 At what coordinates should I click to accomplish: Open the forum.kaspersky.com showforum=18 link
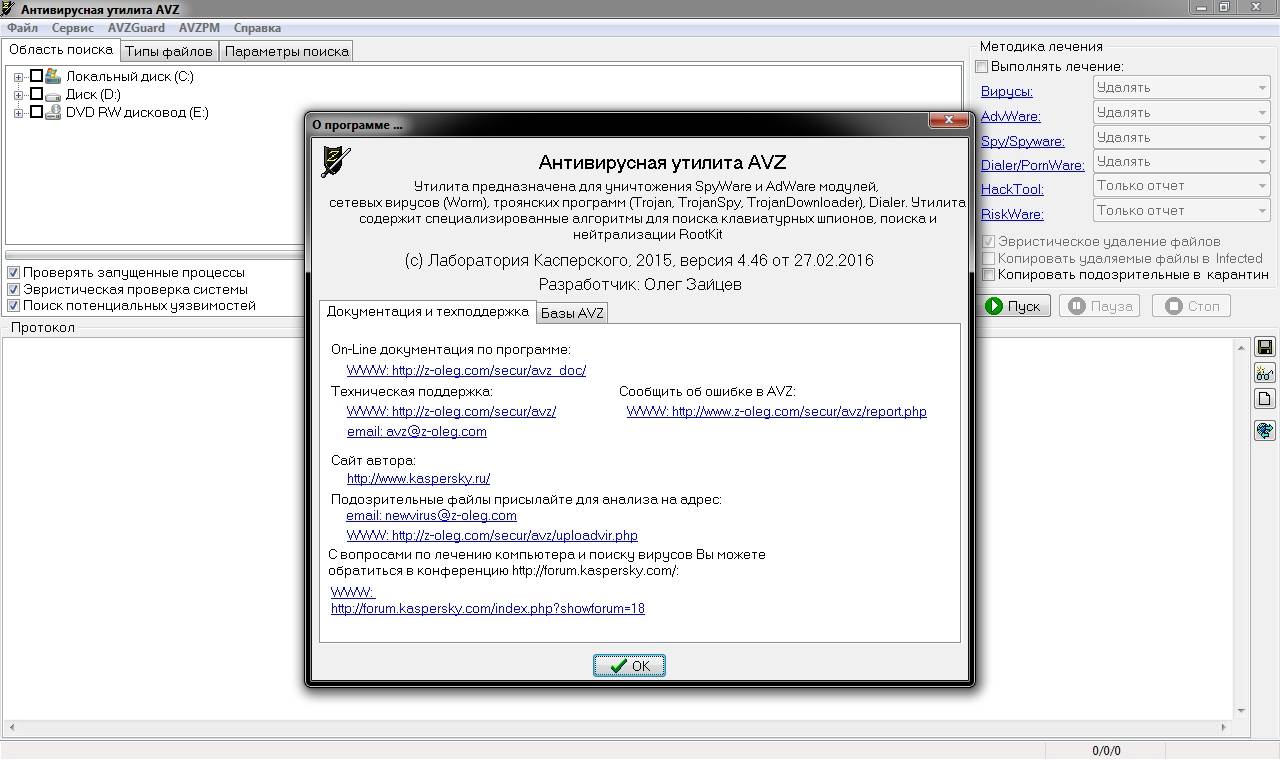tap(488, 608)
